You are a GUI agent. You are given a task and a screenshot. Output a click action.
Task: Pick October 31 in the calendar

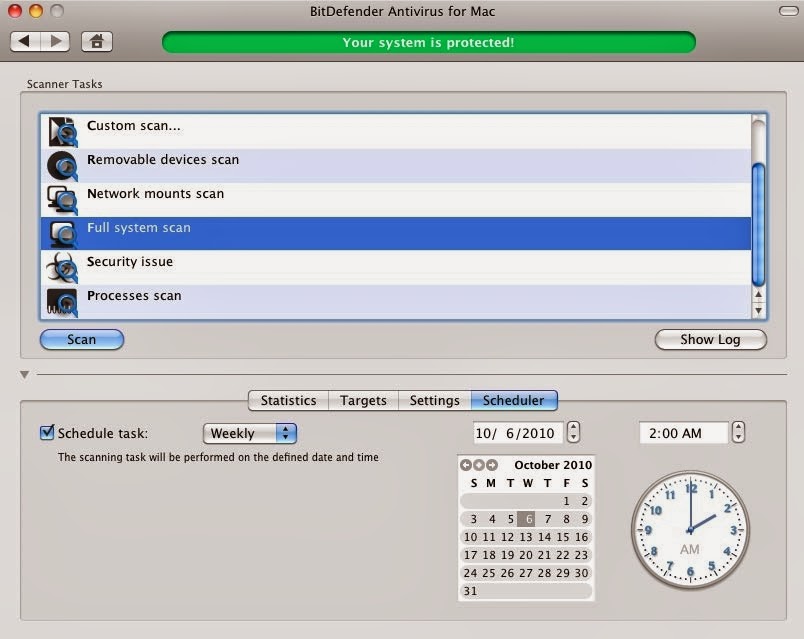[x=470, y=591]
